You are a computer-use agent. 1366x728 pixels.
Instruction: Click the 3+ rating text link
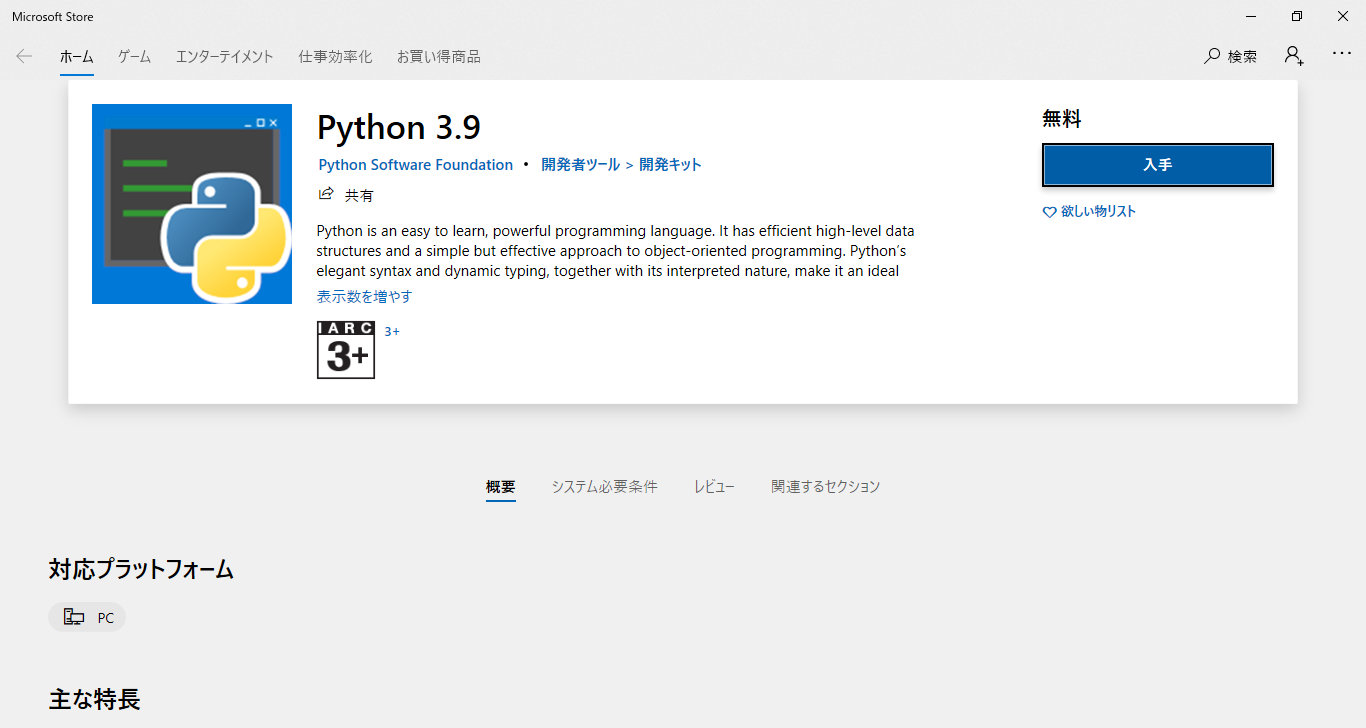[x=392, y=332]
